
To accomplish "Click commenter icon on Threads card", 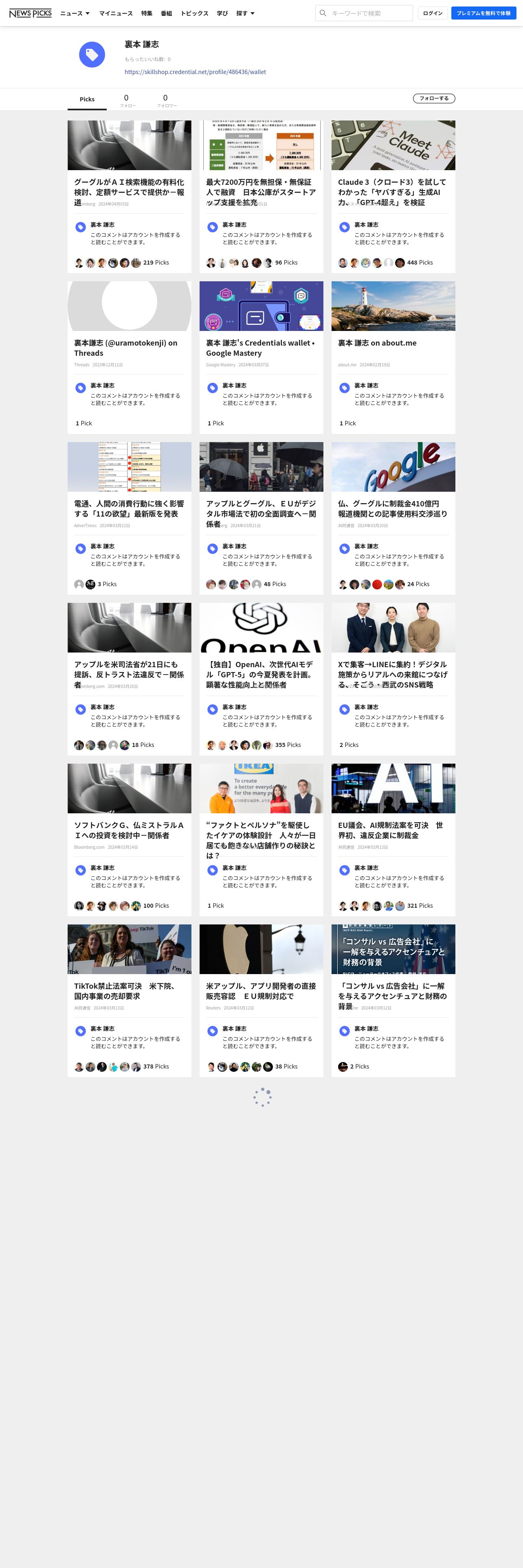I will (x=80, y=388).
